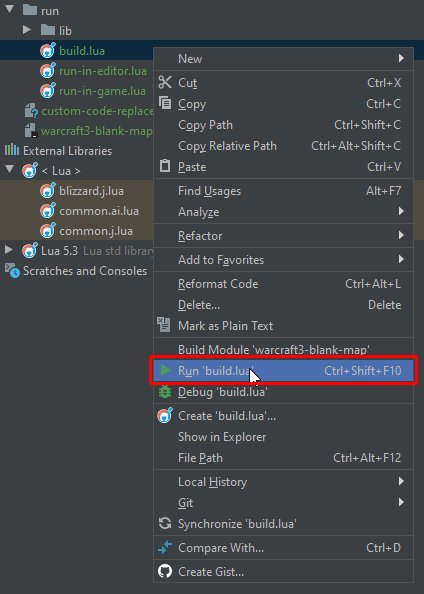Choose Build Module 'warcraft3-blank-map'
424x594 pixels.
pyautogui.click(x=283, y=349)
